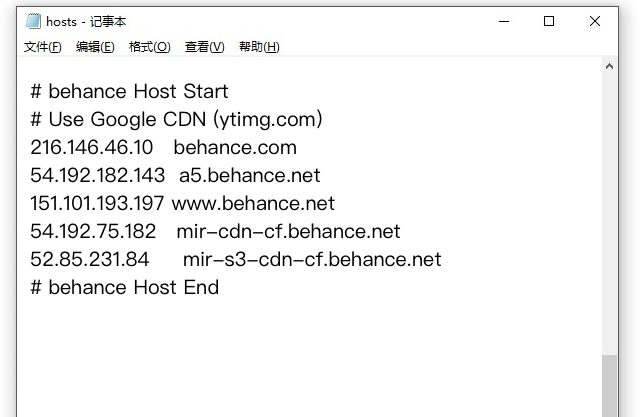The image size is (644, 417).
Task: Place cursor in '# behance Host Start' line
Action: (130, 91)
